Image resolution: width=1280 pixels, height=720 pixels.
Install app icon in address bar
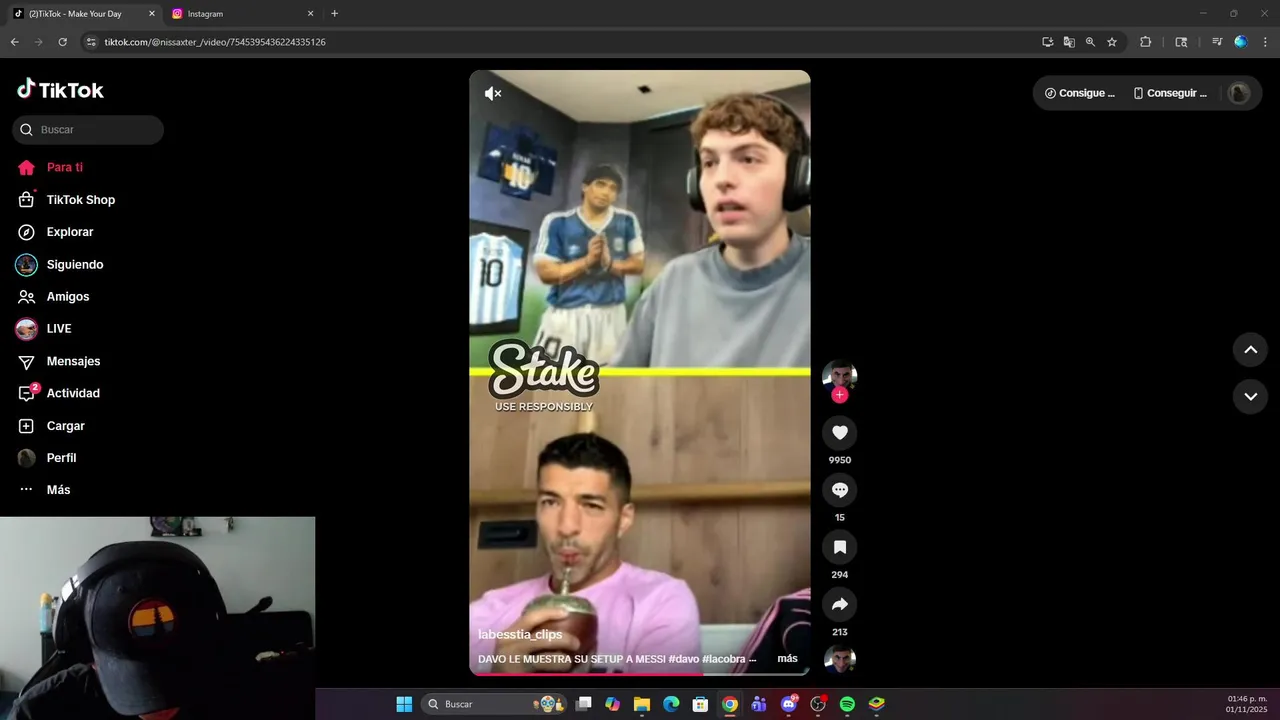1047,42
